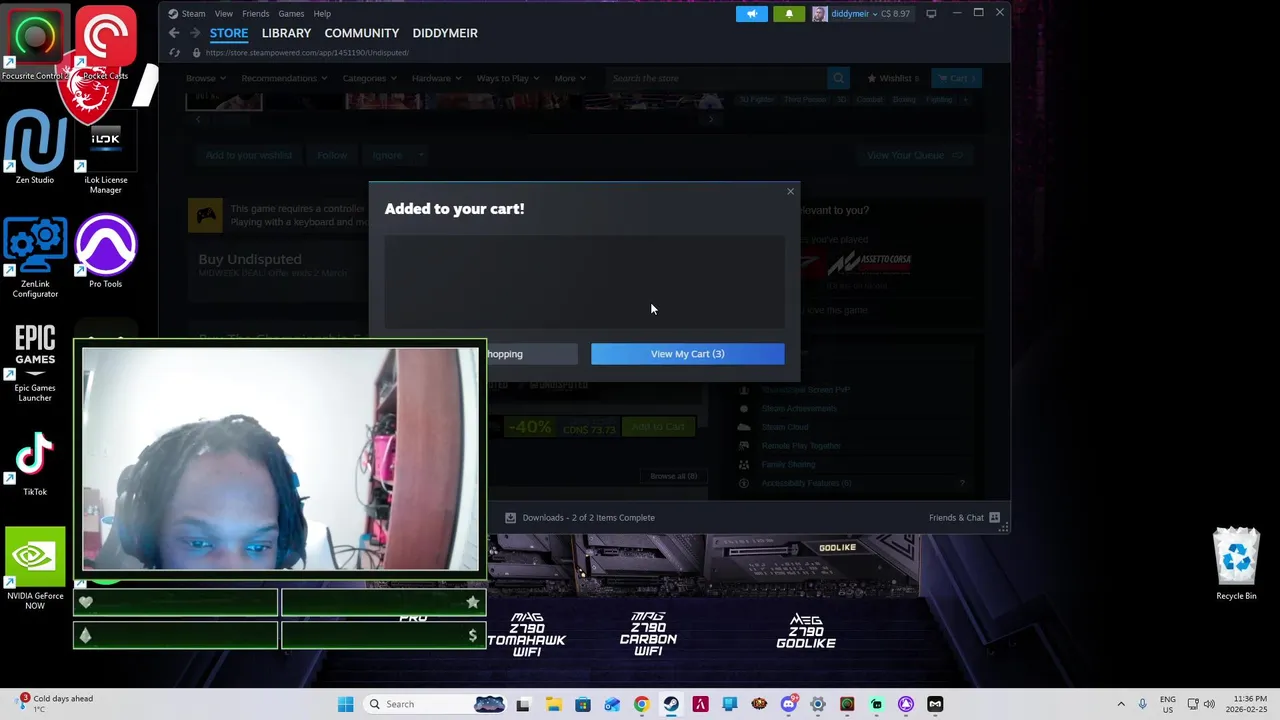This screenshot has width=1280, height=720.
Task: Open TikTok desktop shortcut
Action: [x=35, y=462]
